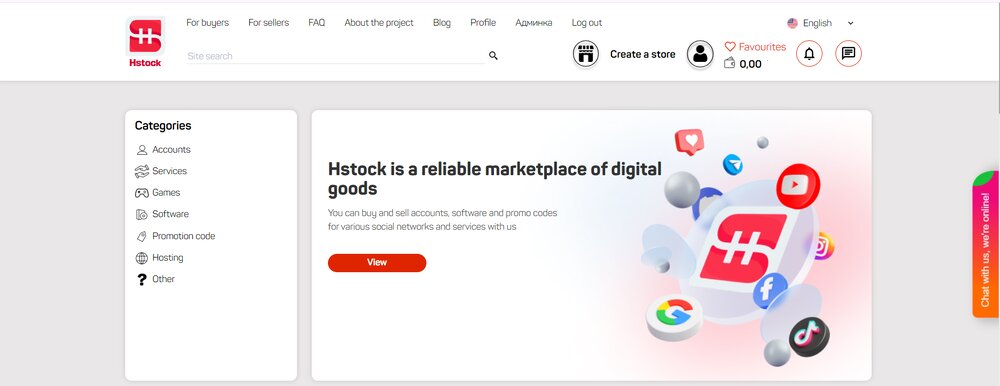Click the red View button
Viewport: 1000px width, 386px height.
coord(377,263)
